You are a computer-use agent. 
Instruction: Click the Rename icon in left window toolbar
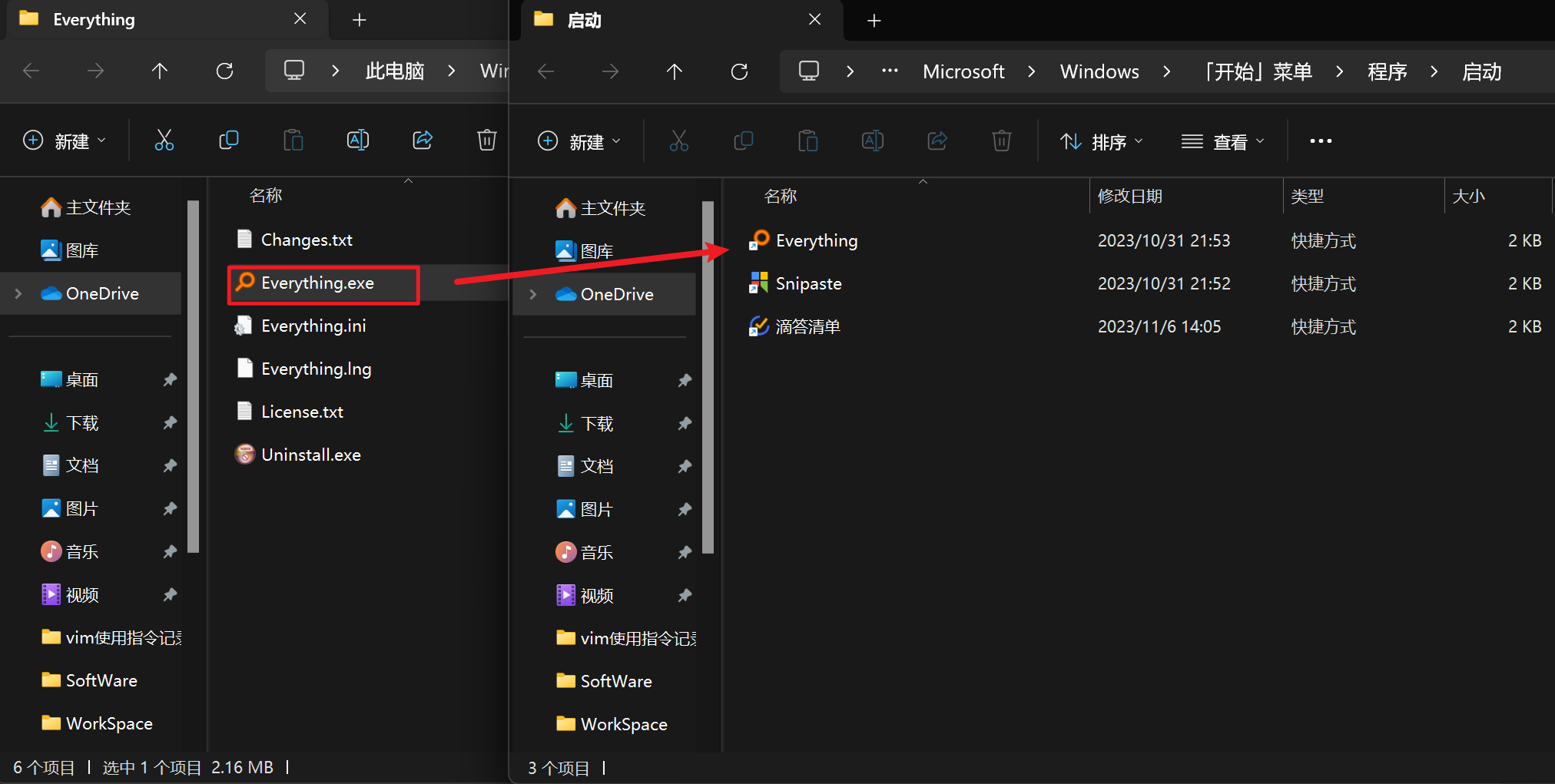(x=358, y=140)
